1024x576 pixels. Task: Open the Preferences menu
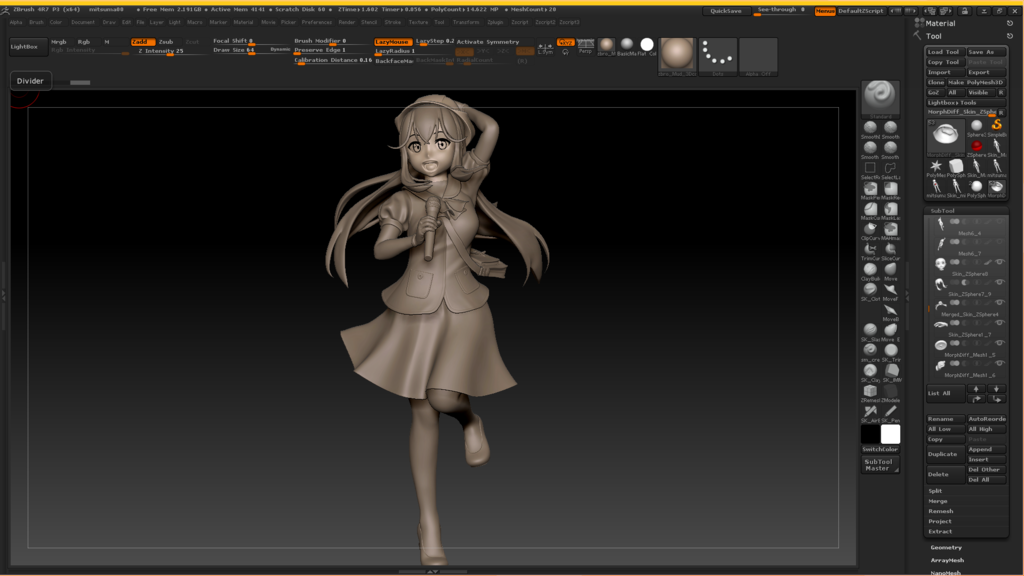[317, 22]
